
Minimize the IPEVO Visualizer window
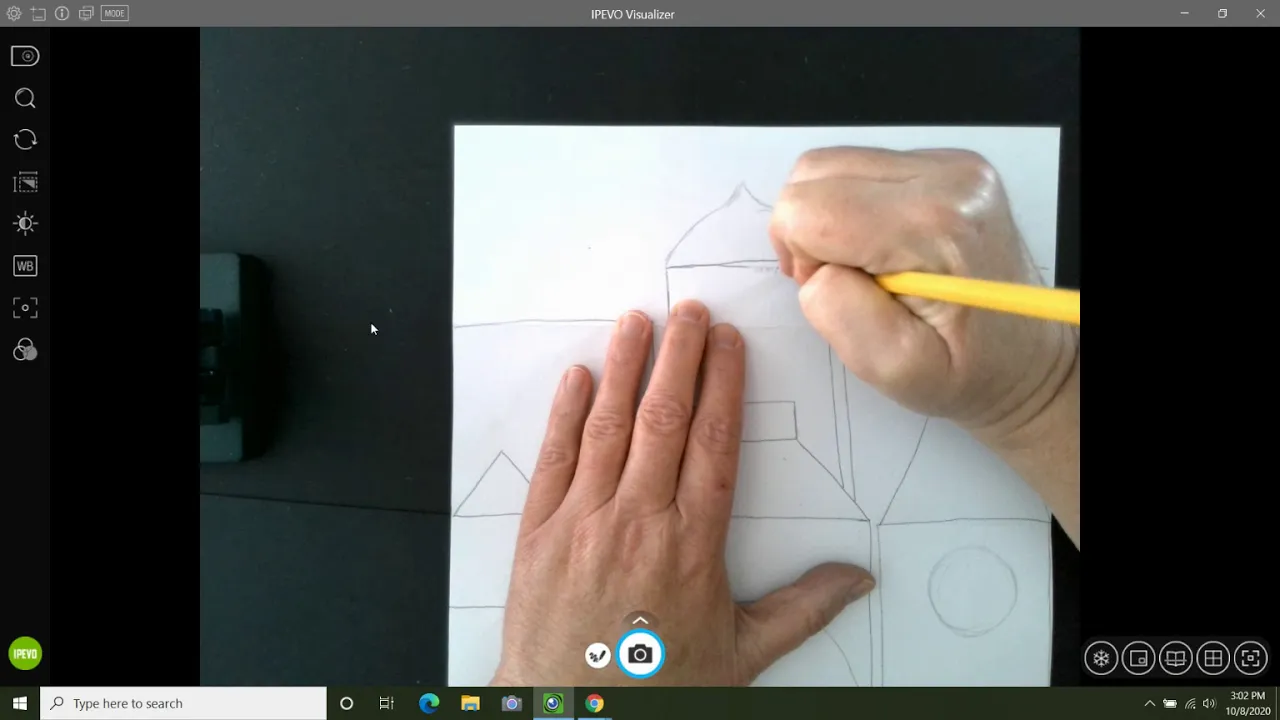click(x=1184, y=14)
